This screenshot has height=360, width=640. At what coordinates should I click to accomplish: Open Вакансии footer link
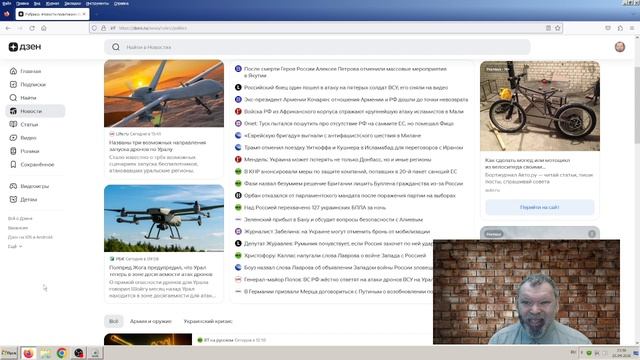coord(18,228)
